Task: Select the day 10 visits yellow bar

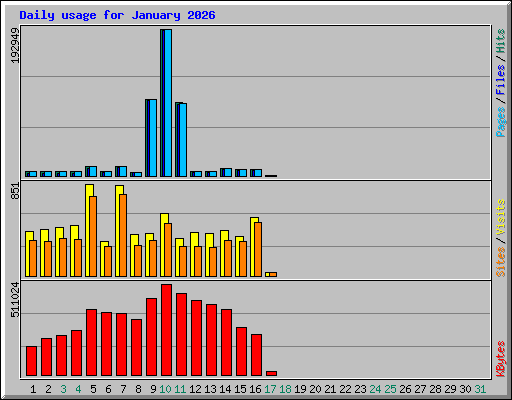Action: click(164, 245)
